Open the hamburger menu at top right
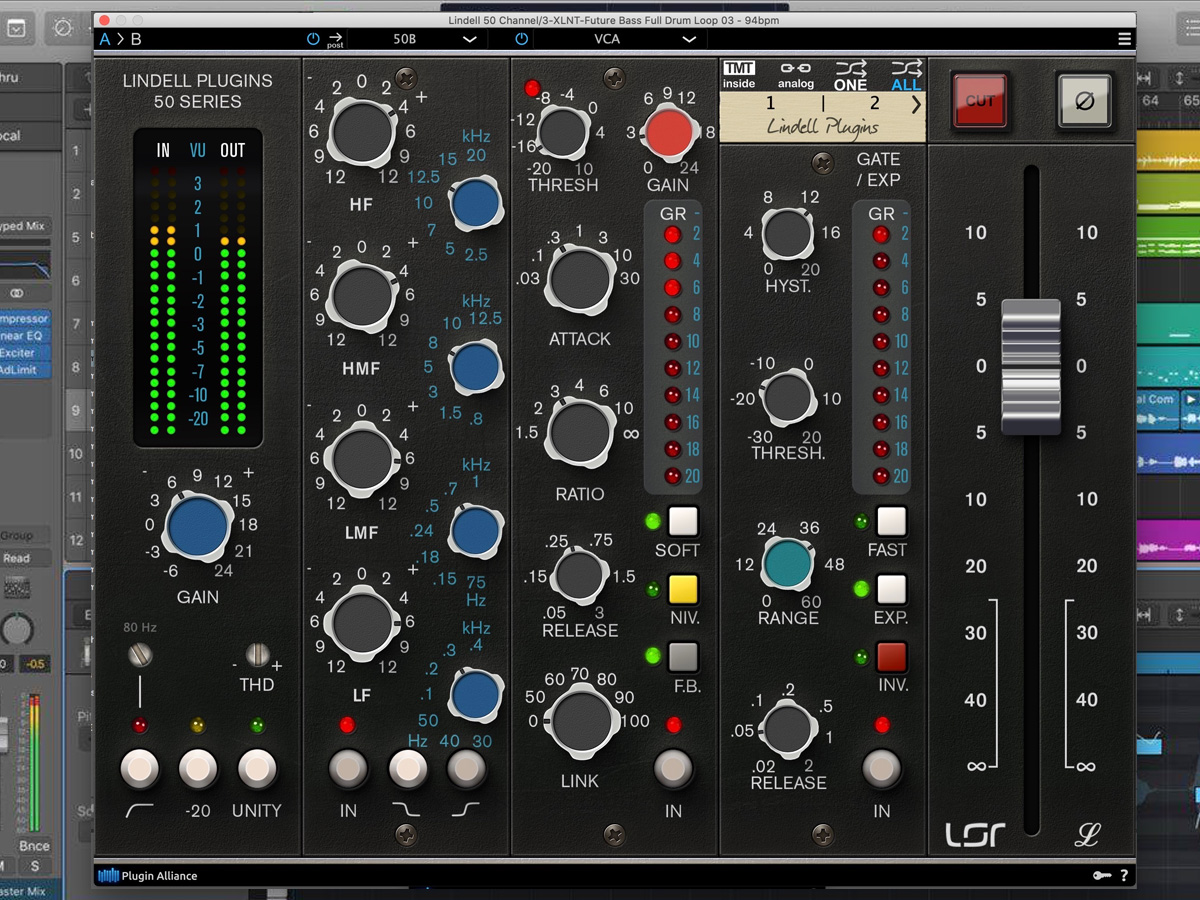Viewport: 1200px width, 900px height. (x=1124, y=39)
